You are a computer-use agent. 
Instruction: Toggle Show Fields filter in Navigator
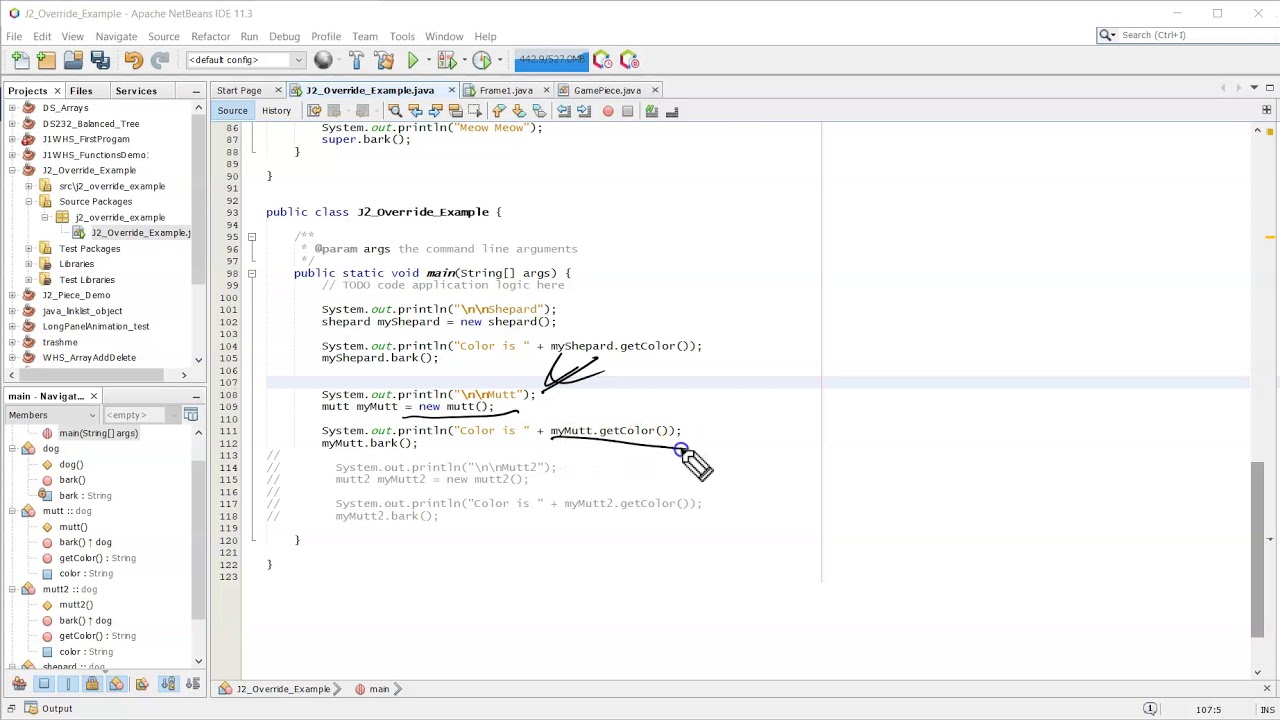pos(44,684)
